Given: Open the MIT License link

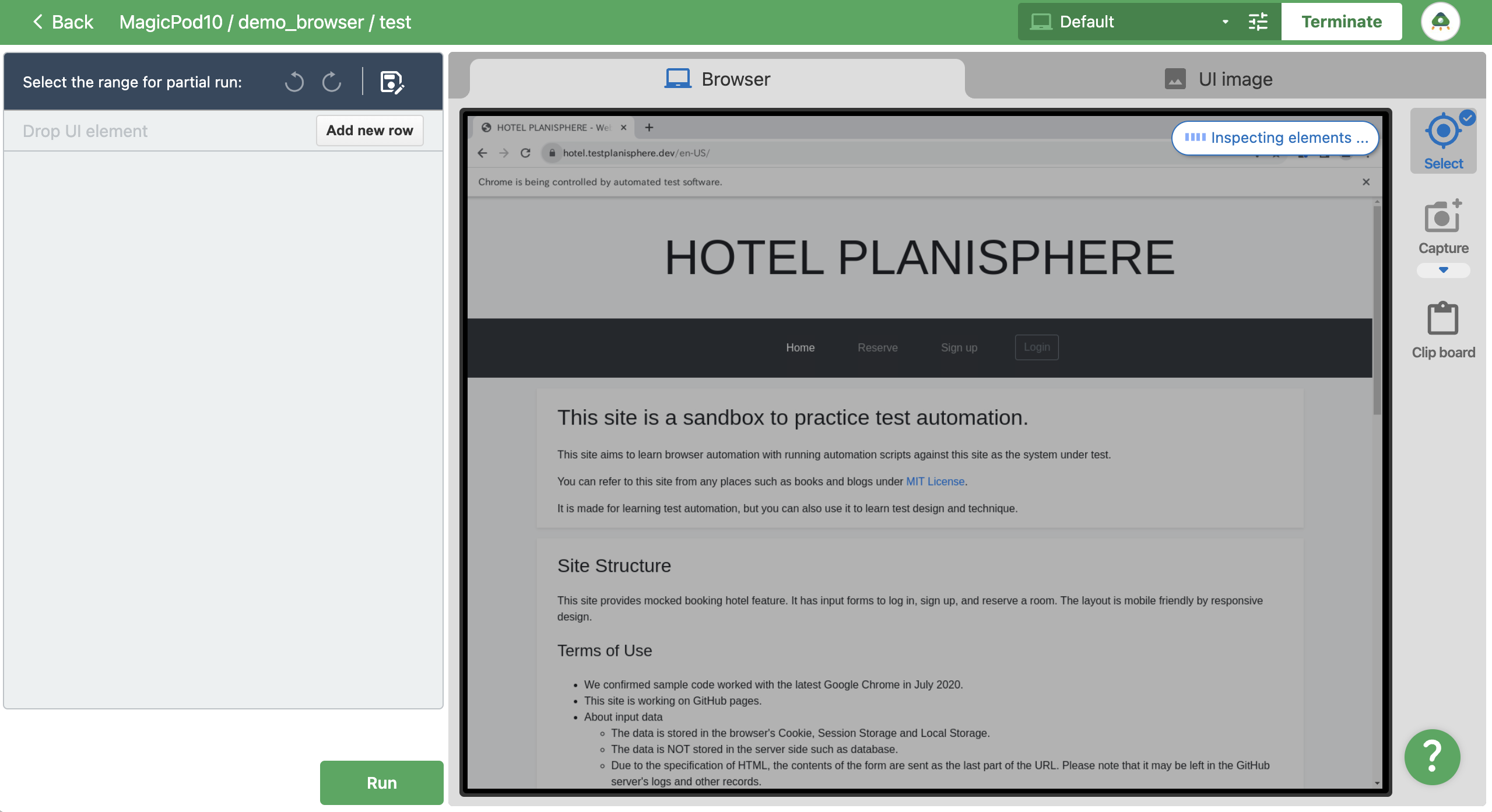Looking at the screenshot, I should coord(935,481).
